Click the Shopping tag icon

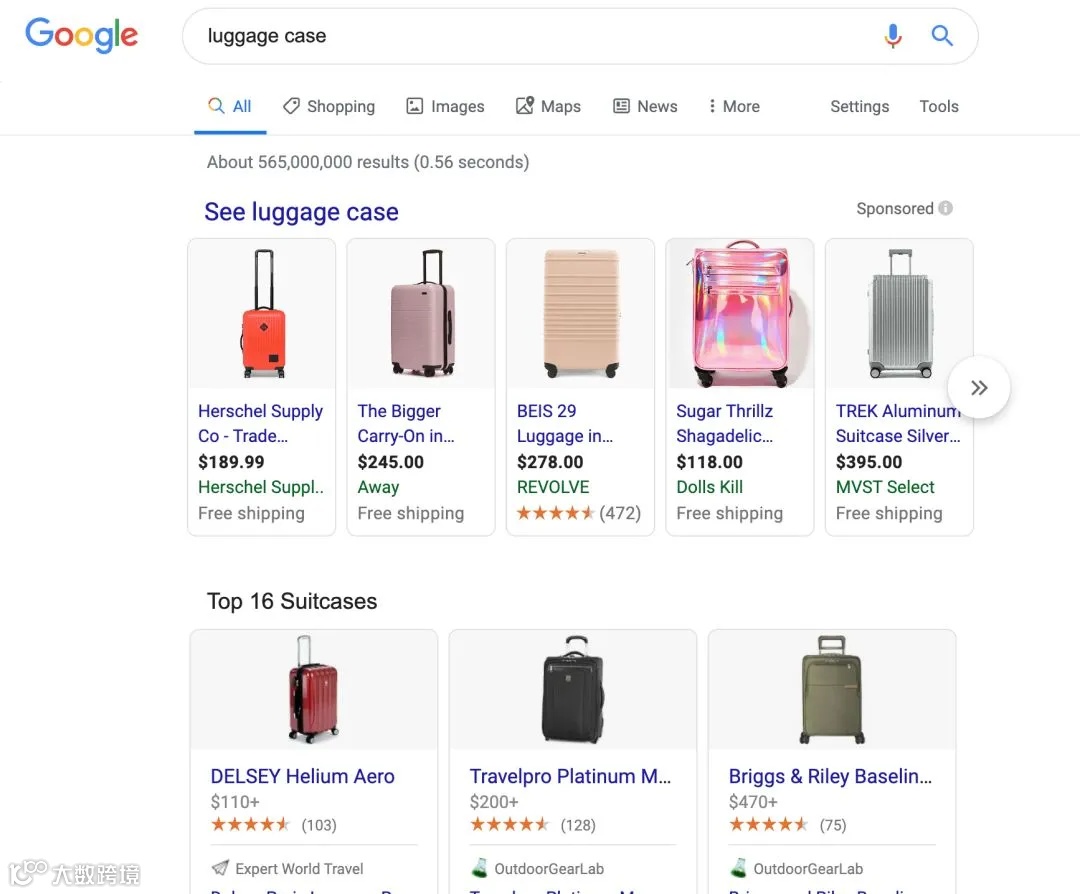(x=291, y=106)
